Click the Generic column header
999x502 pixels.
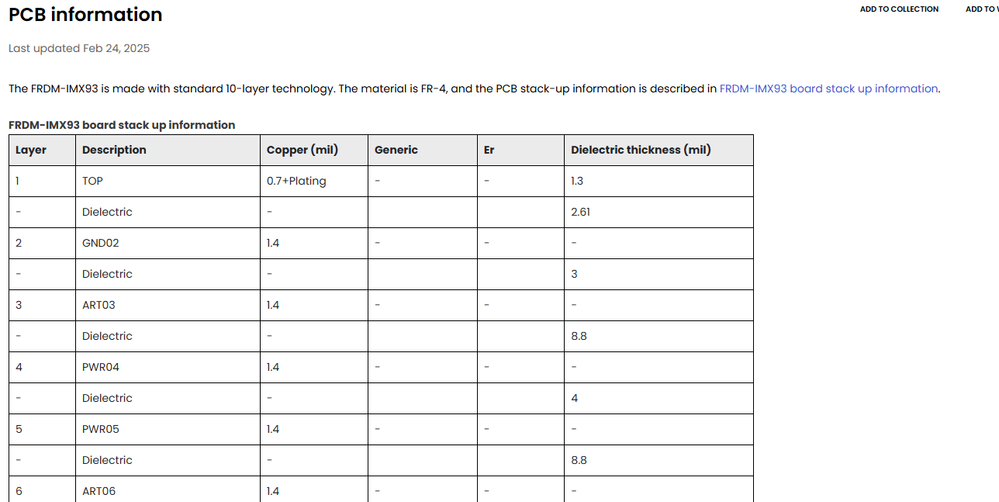point(422,150)
